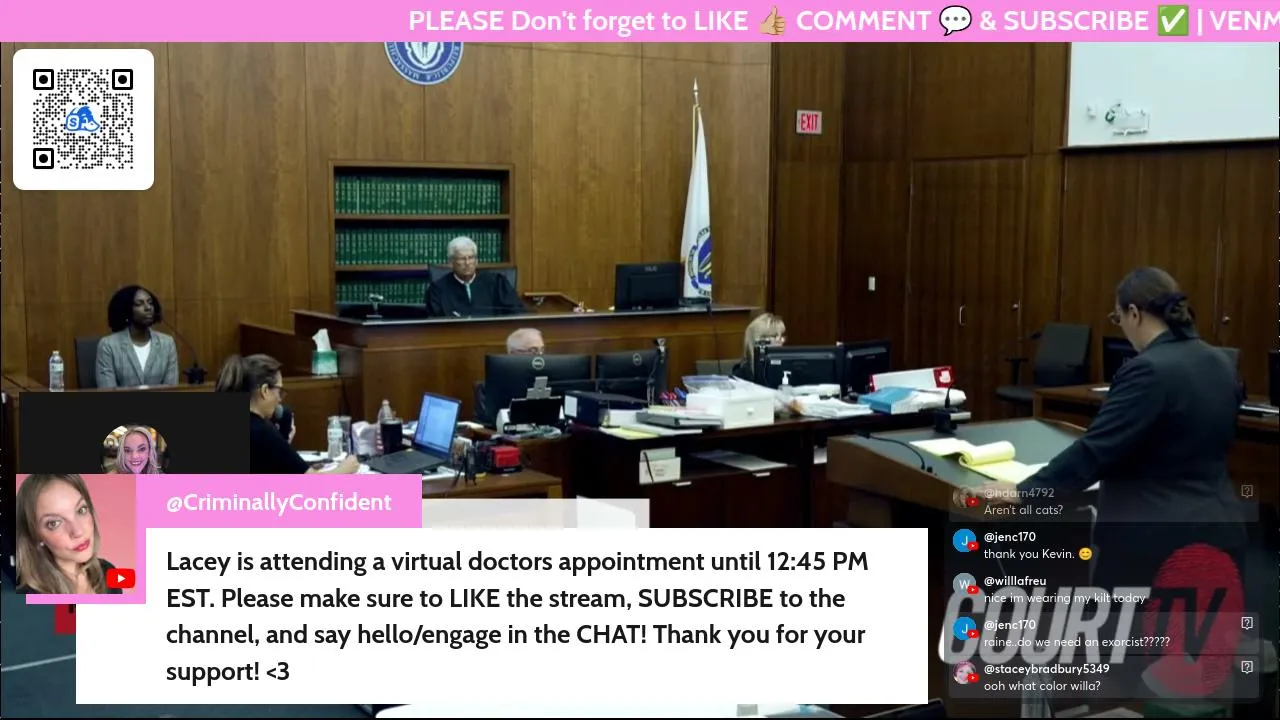Open the avatar of chat user @willlafreu
Screen dimensions: 1280x720
964,586
